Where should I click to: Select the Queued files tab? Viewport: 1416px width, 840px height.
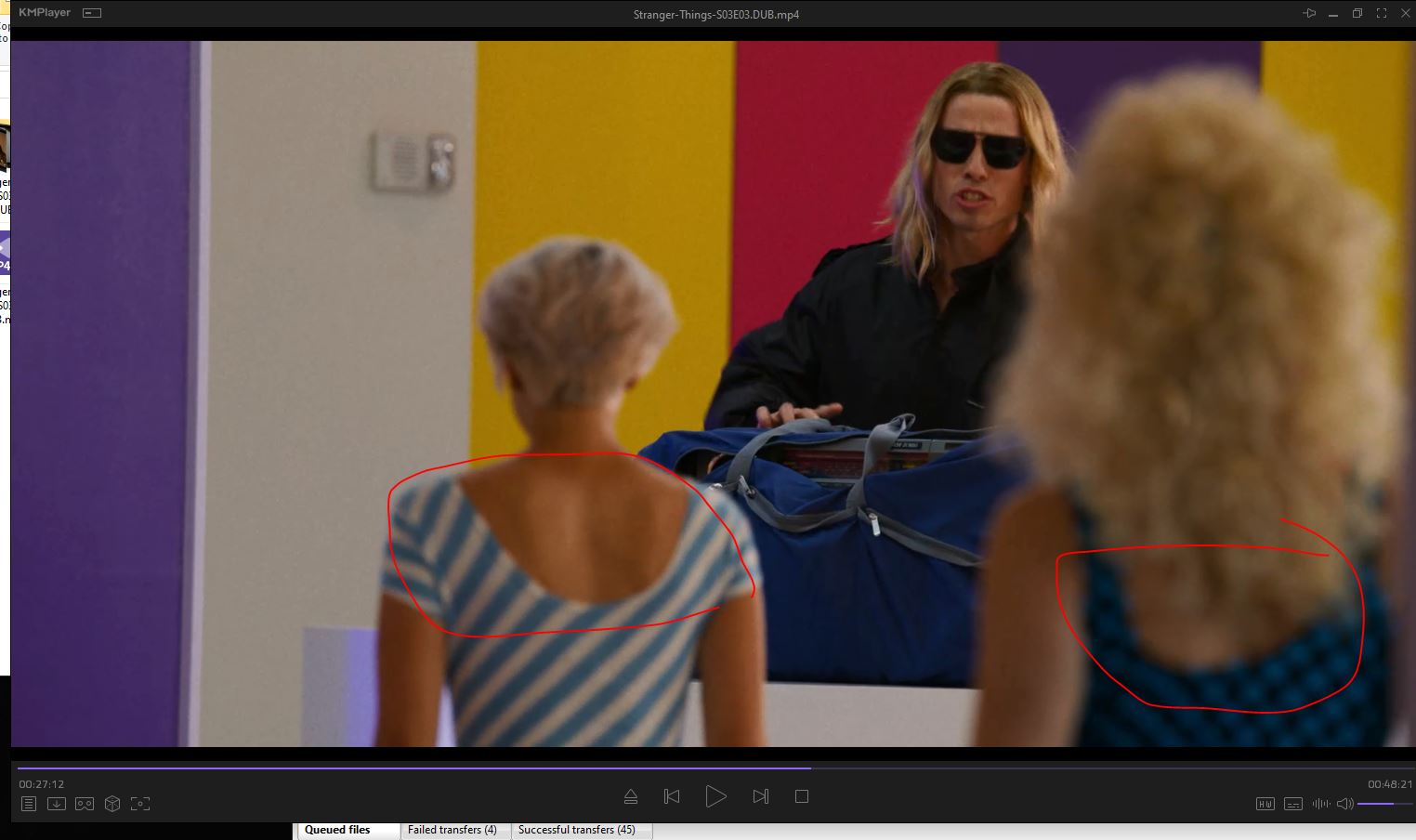[337, 830]
